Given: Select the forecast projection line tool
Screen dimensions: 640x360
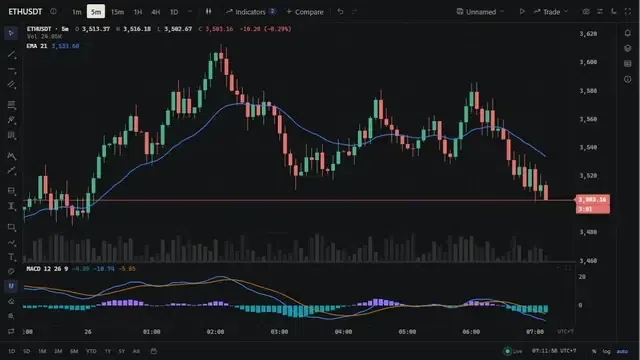Looking at the screenshot, I should coord(11,171).
